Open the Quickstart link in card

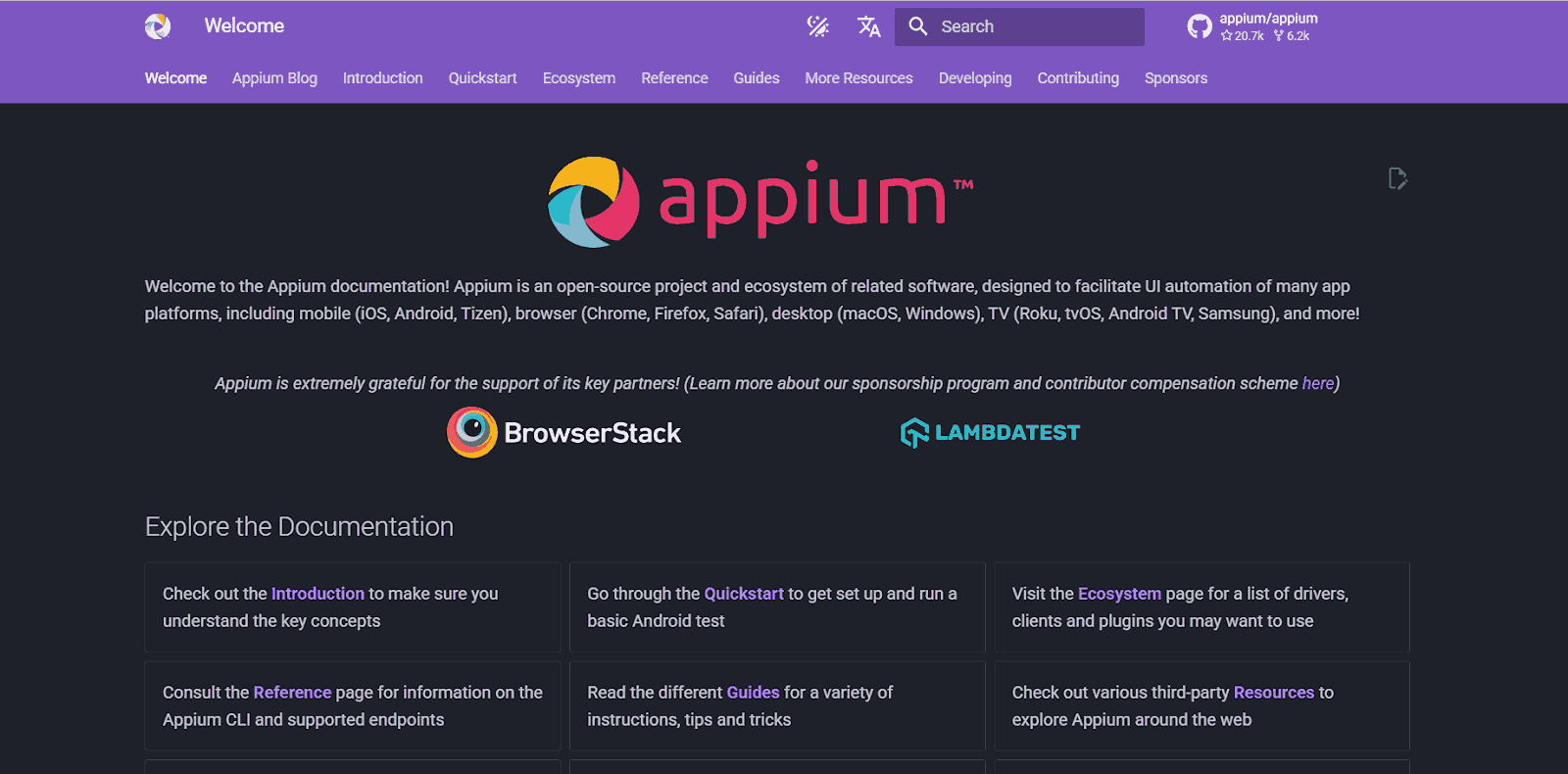click(744, 594)
